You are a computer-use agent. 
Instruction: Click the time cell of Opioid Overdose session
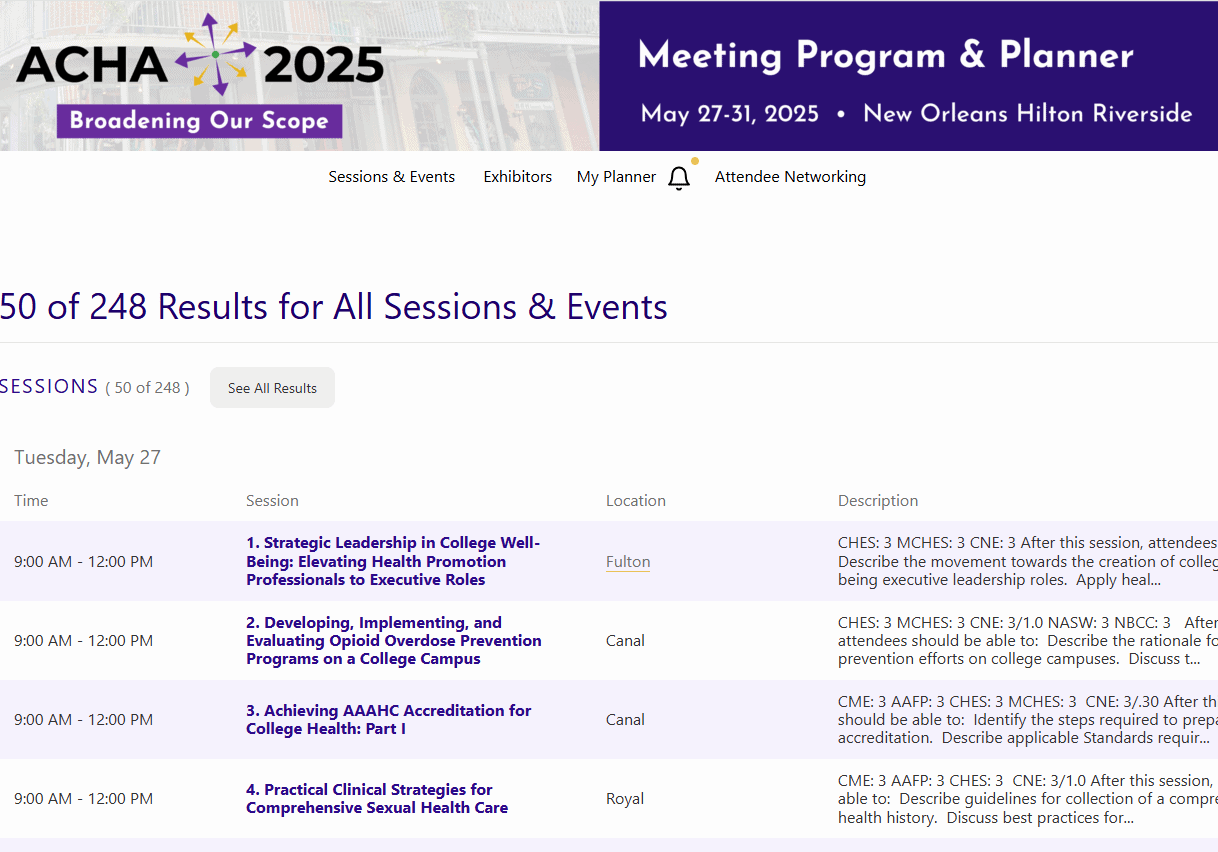(x=84, y=641)
